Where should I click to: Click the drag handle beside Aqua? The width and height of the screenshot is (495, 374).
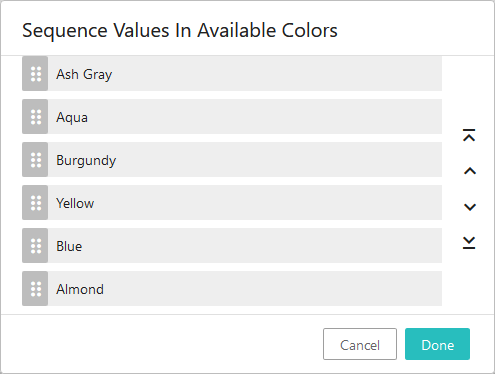35,117
